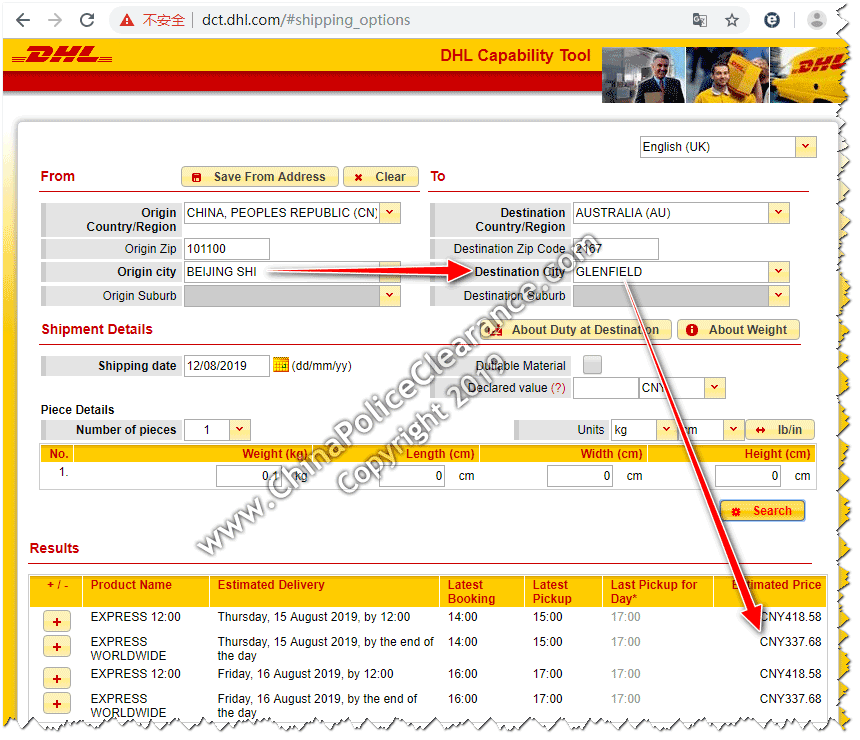Expand EXPRESS WORLDWIDE Friday row plus

click(57, 703)
